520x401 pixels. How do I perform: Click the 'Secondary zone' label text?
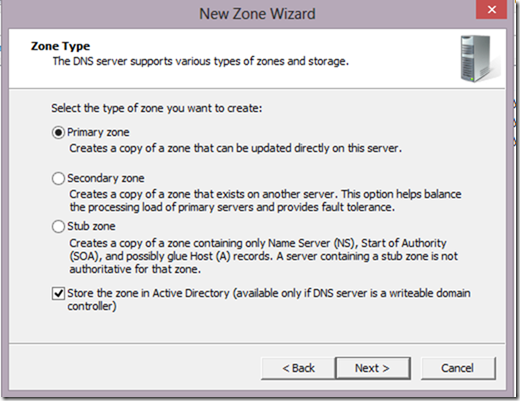click(x=106, y=178)
